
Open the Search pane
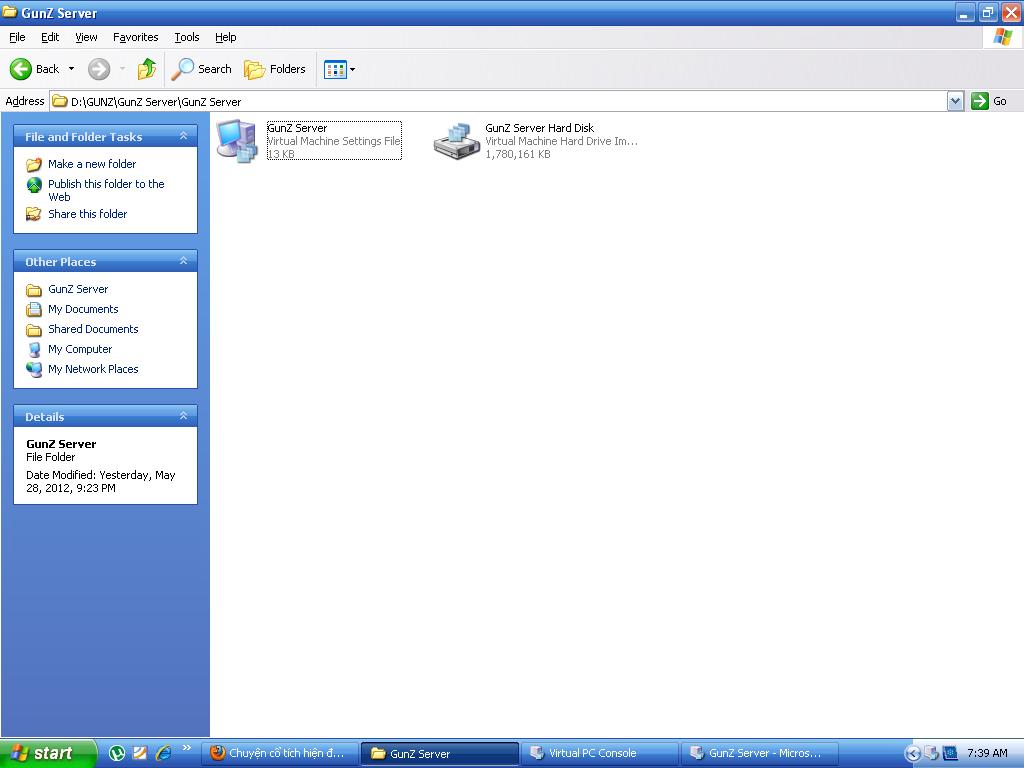click(201, 69)
